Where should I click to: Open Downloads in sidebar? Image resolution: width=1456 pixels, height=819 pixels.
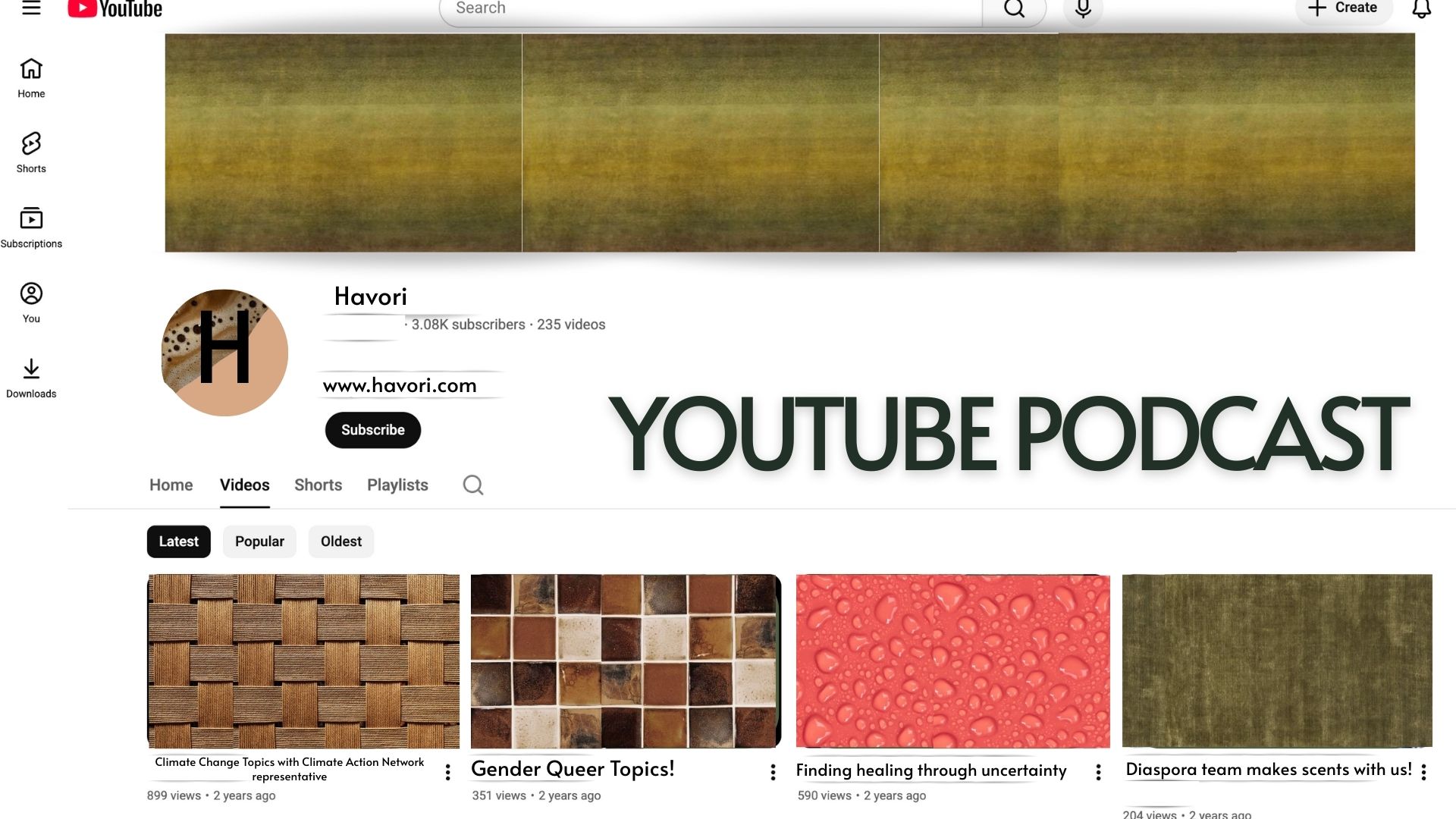coord(31,378)
